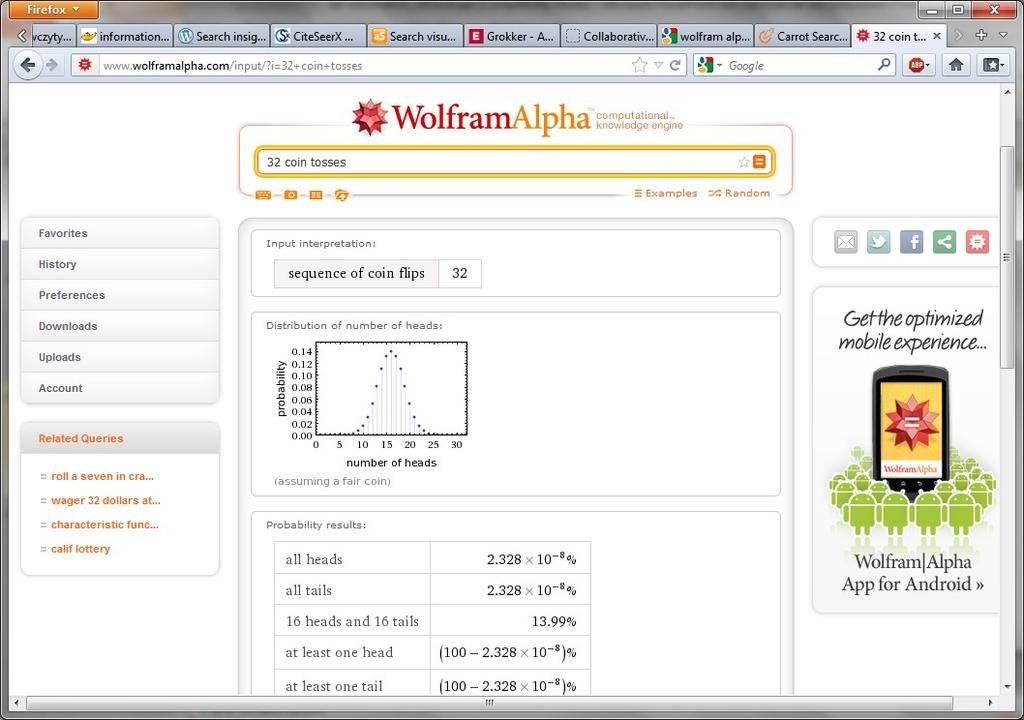This screenshot has width=1024, height=720.
Task: Switch to the 'Search visu...' tab
Action: tap(415, 37)
